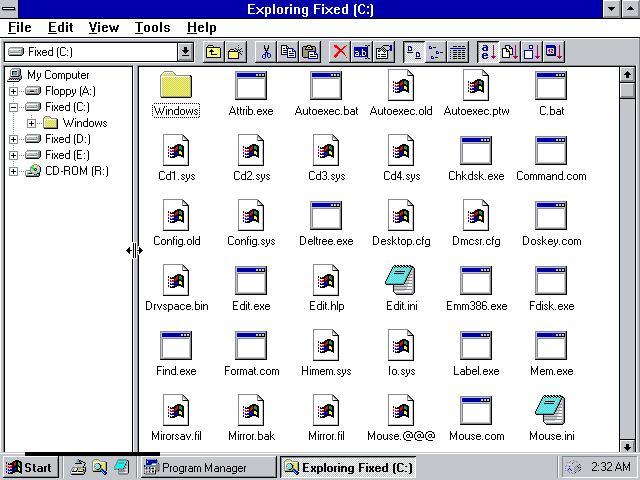The height and width of the screenshot is (480, 640).
Task: Select Emm386.exe file icon
Action: pyautogui.click(x=476, y=280)
